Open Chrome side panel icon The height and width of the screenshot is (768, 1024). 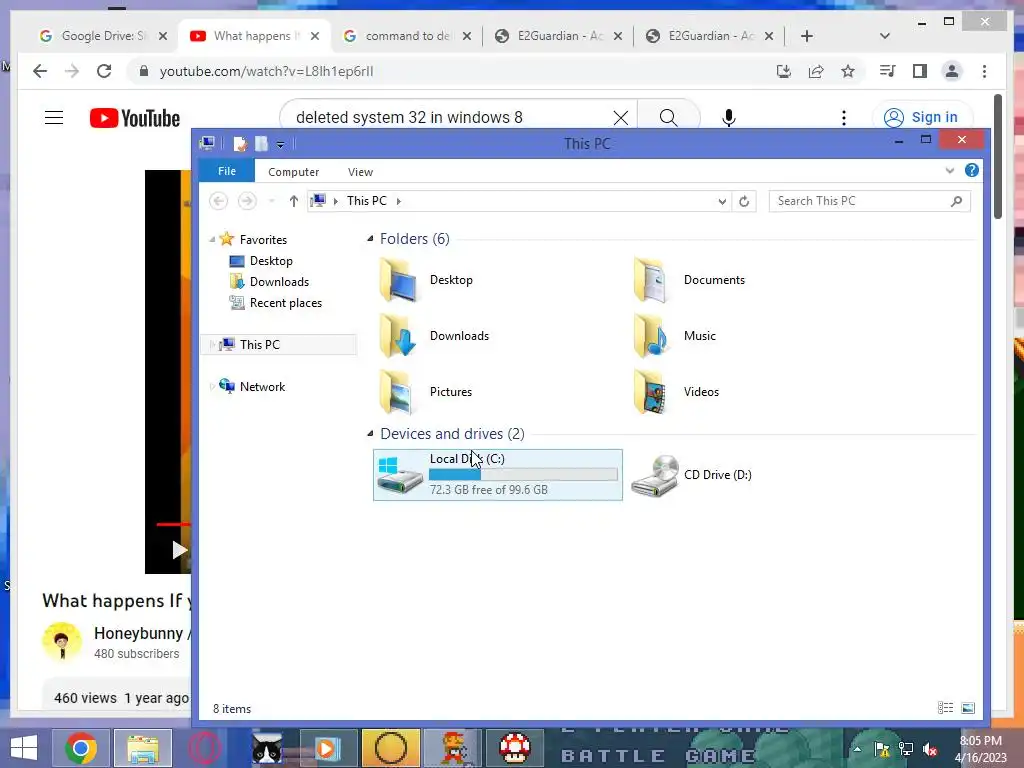[920, 71]
